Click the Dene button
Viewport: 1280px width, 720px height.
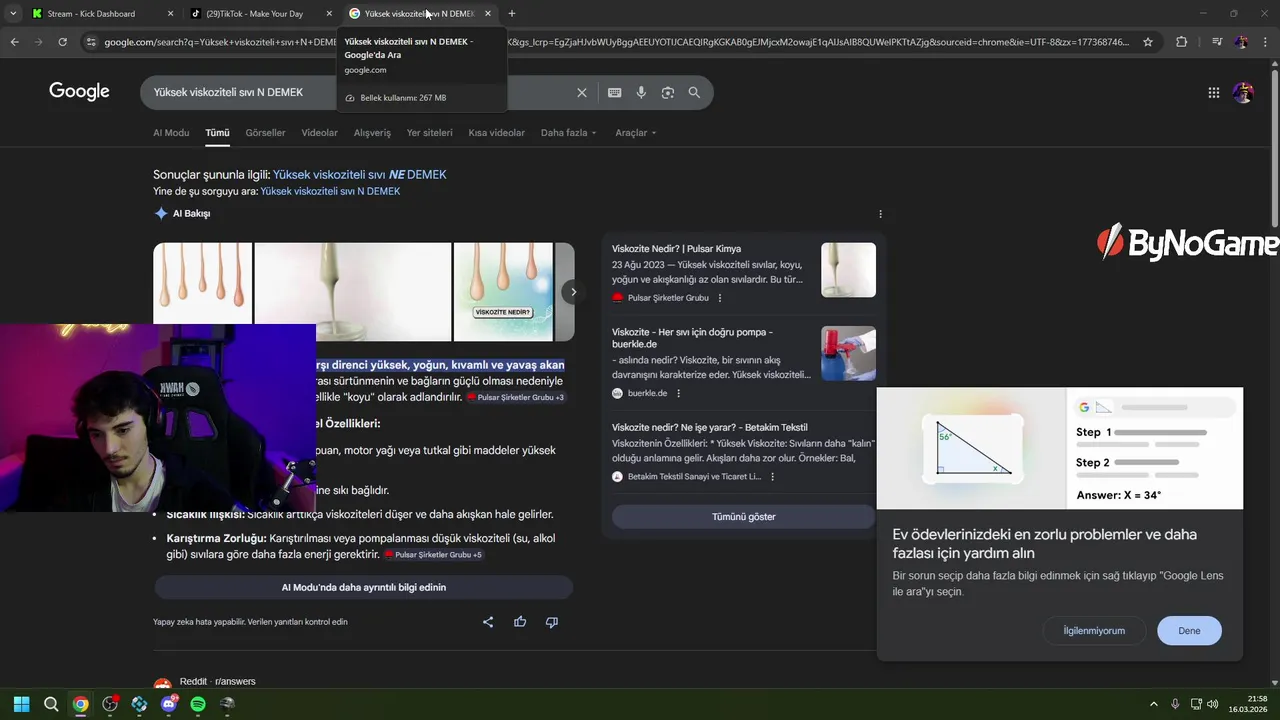(x=1189, y=631)
